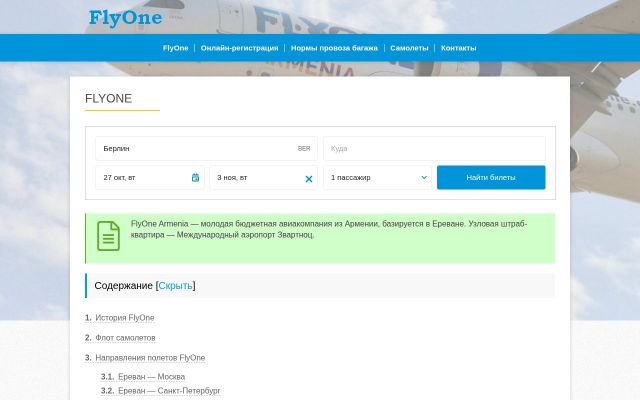Go to Онлайн-регистрация menu item
The width and height of the screenshot is (640, 400).
coord(239,48)
